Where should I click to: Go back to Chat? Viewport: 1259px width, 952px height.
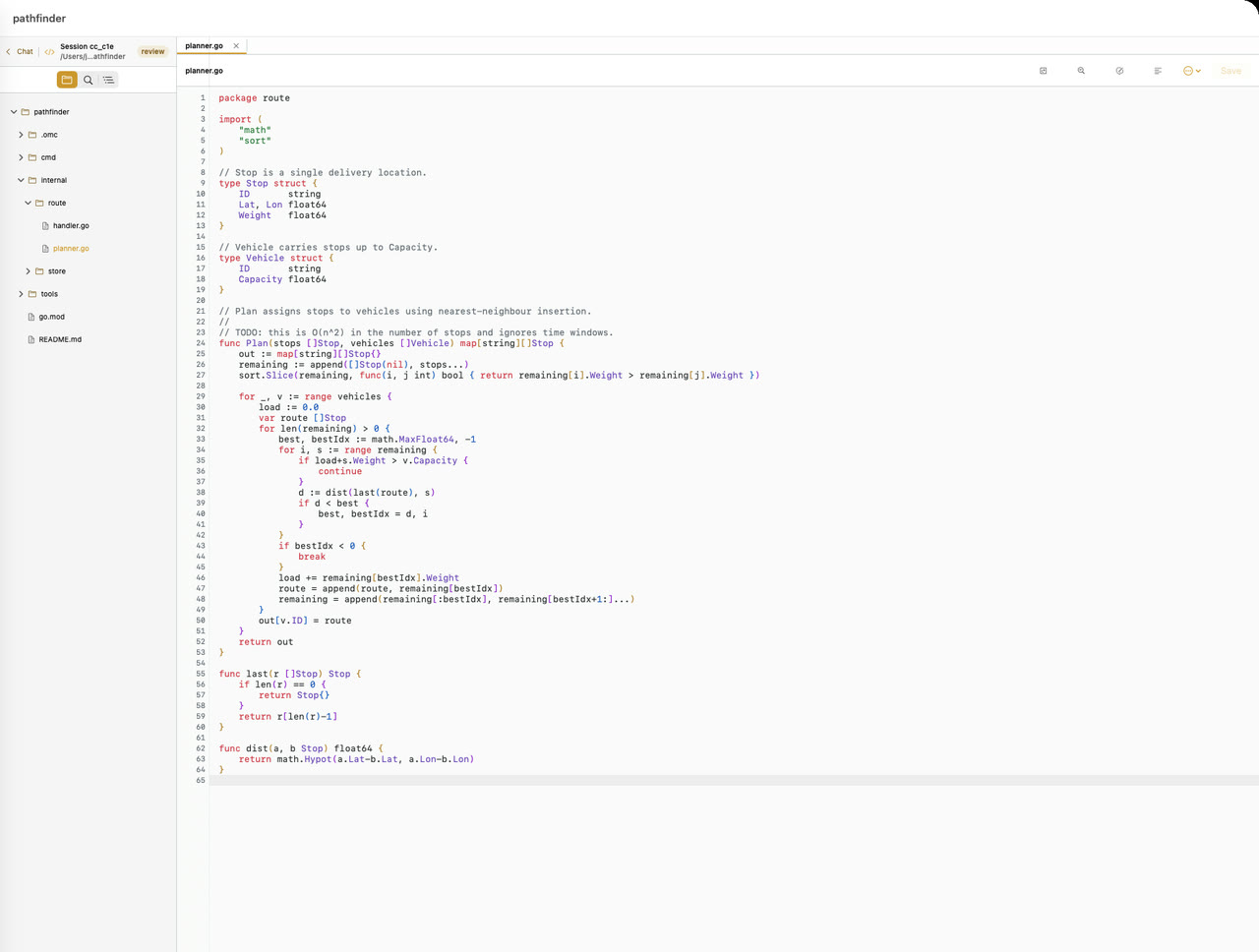coord(20,51)
